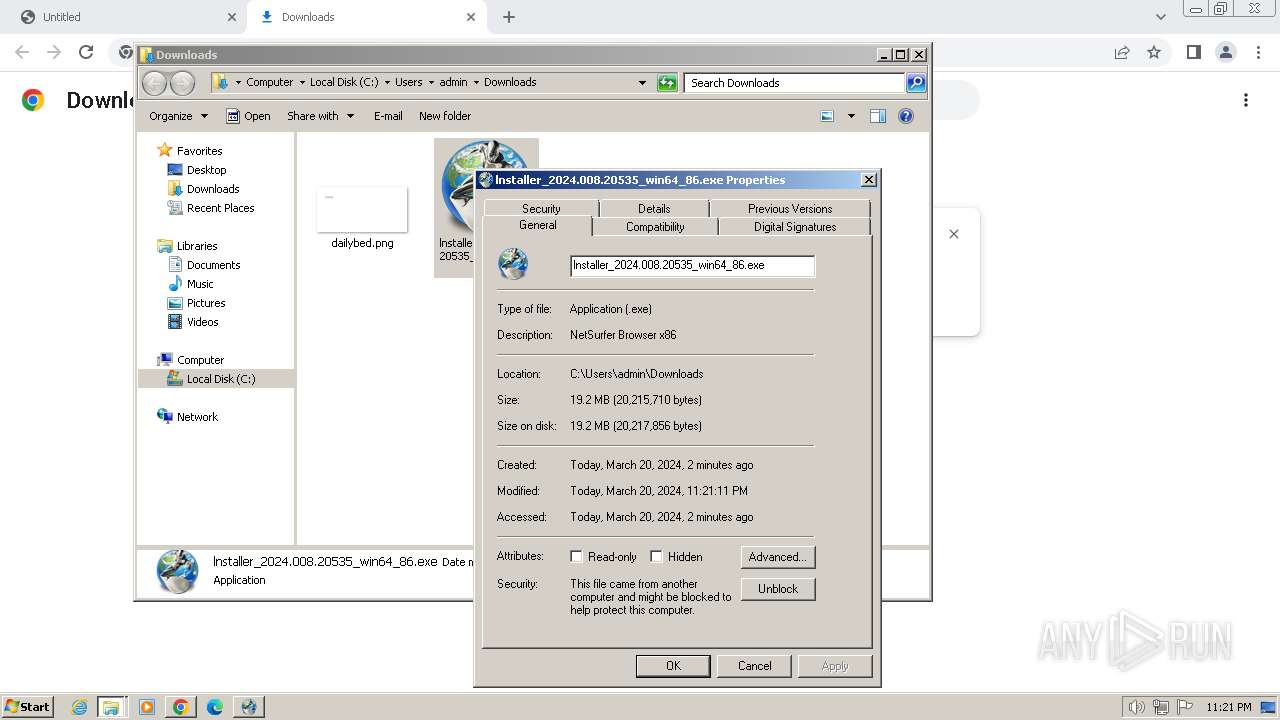
Task: Close the Downloads Chrome tab
Action: coord(471,17)
